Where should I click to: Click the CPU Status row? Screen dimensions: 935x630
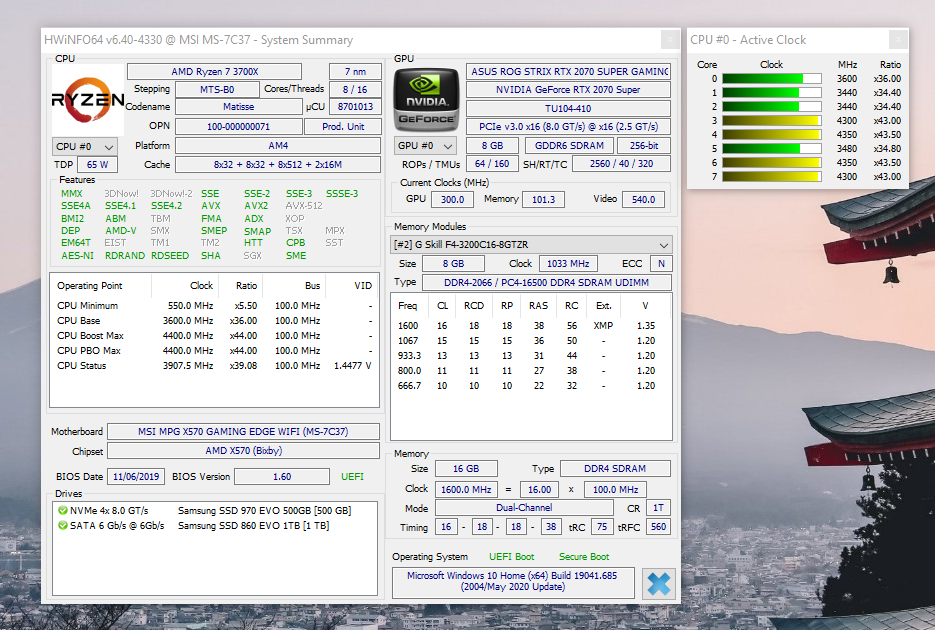tap(215, 366)
